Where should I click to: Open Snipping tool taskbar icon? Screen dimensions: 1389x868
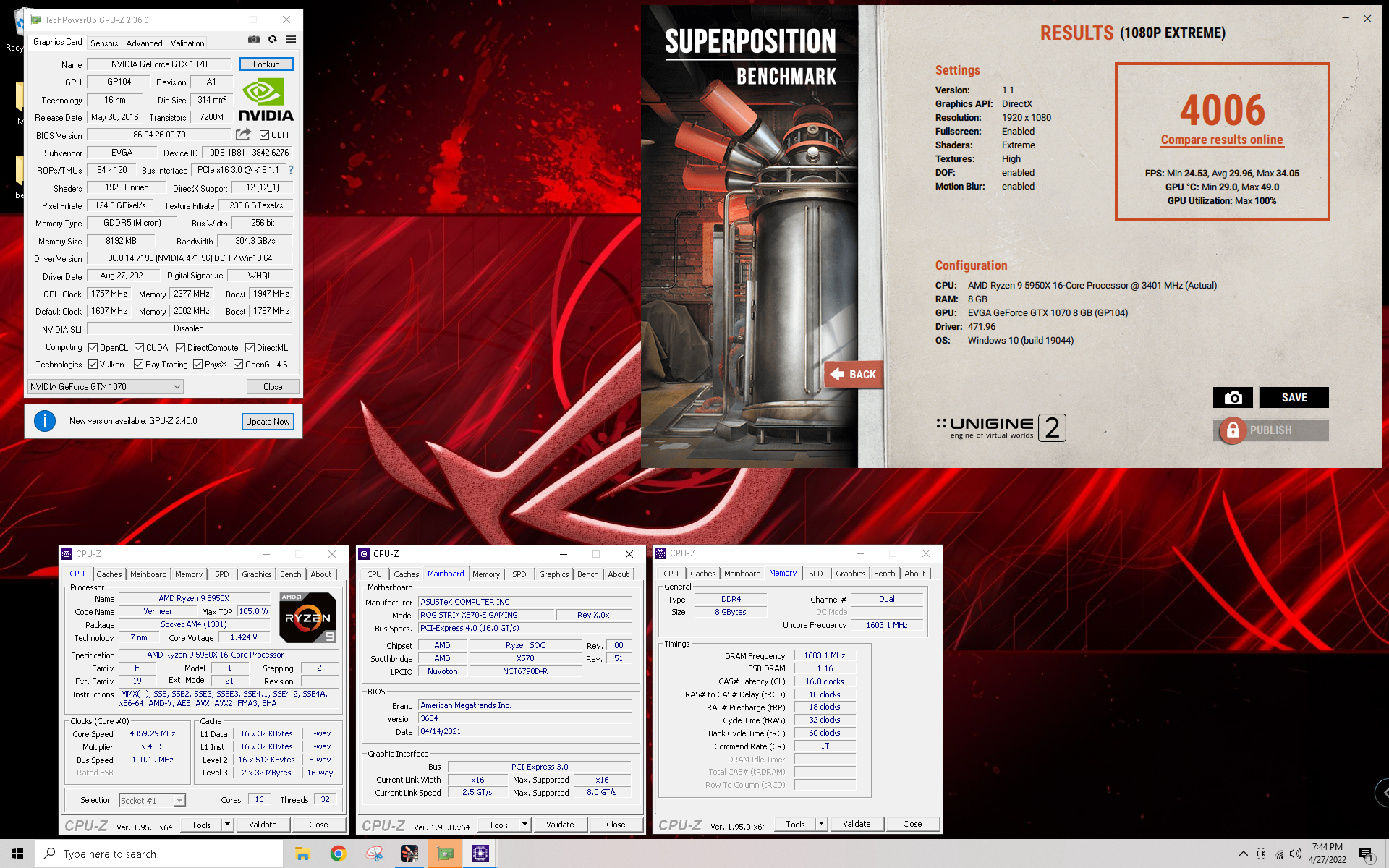point(374,854)
